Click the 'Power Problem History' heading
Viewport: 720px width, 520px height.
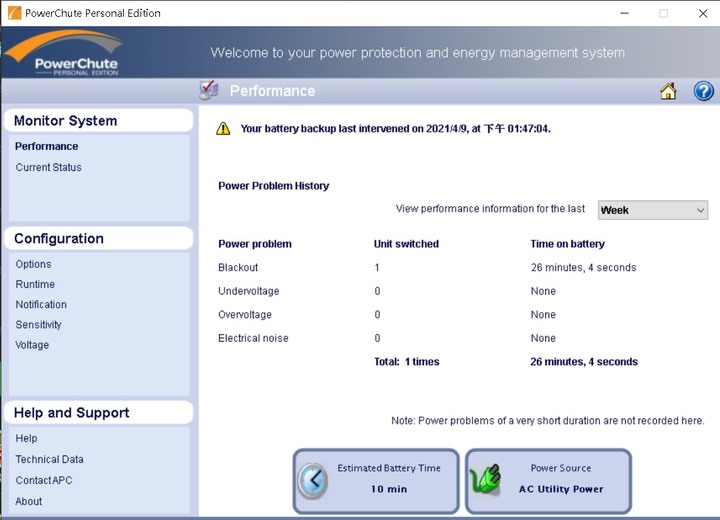[274, 186]
